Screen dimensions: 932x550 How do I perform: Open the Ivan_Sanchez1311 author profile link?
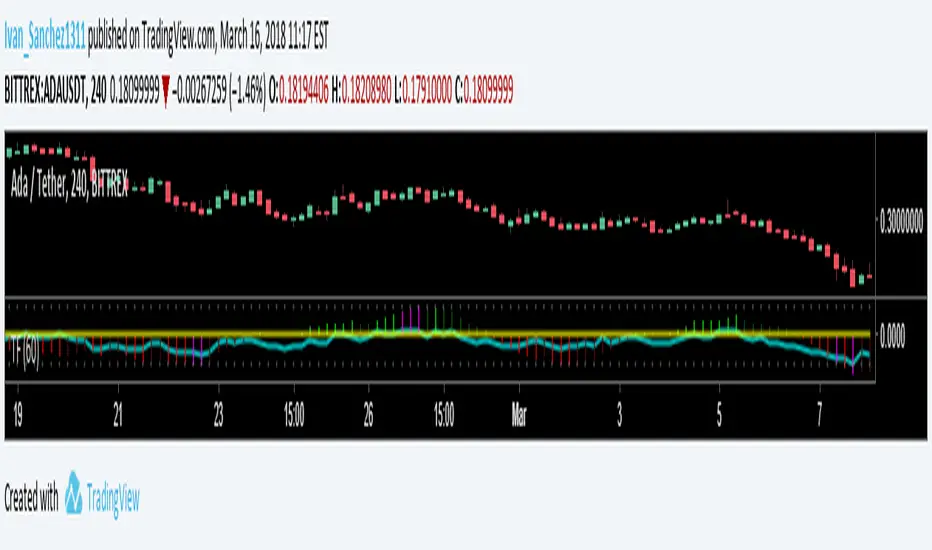pos(45,37)
